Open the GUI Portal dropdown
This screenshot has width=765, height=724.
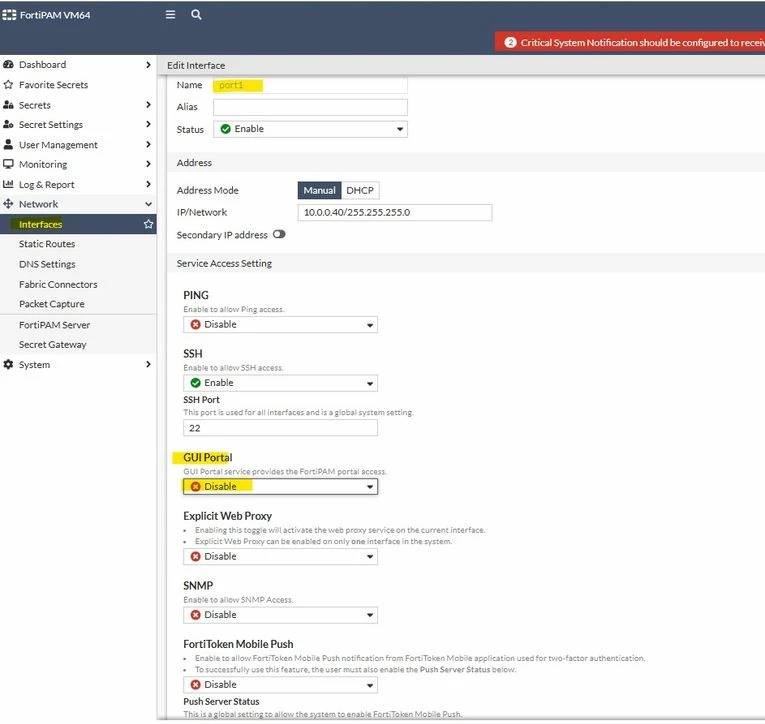pos(281,486)
